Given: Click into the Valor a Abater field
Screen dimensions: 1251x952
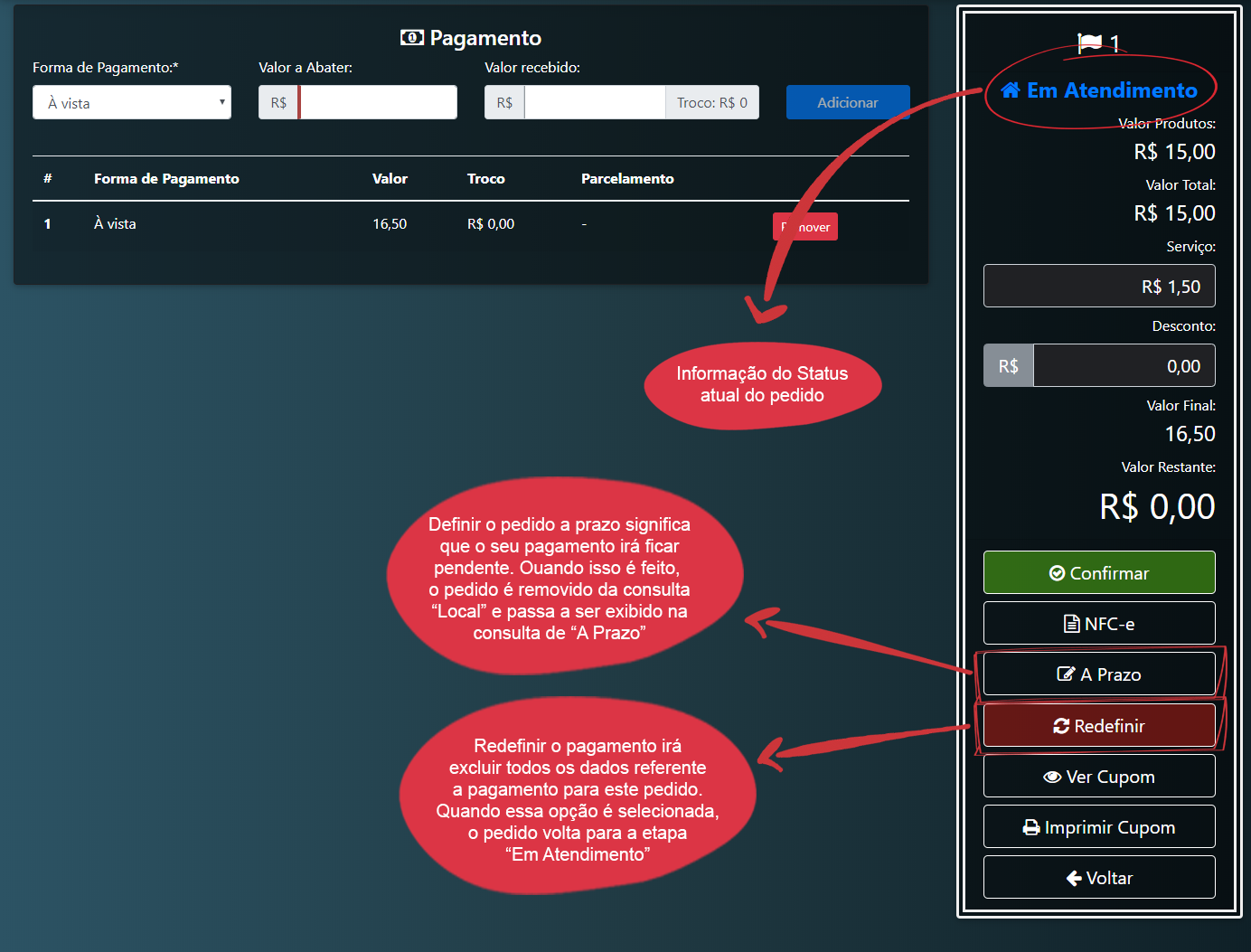Looking at the screenshot, I should [377, 103].
